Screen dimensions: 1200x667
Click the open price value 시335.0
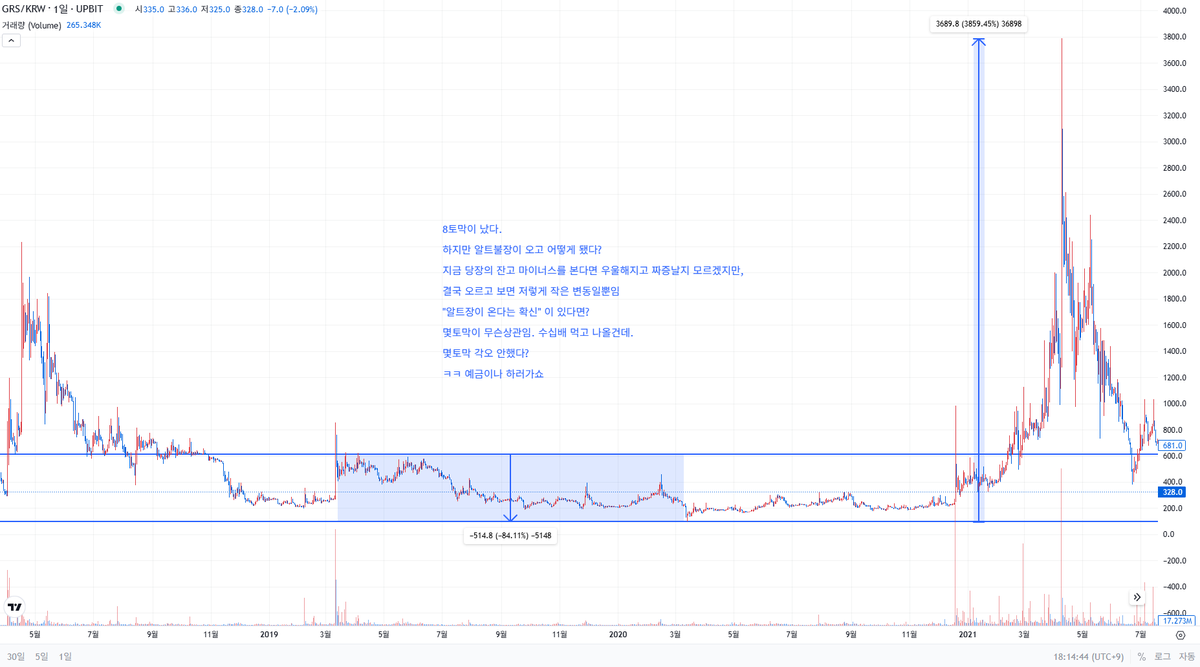click(x=150, y=8)
